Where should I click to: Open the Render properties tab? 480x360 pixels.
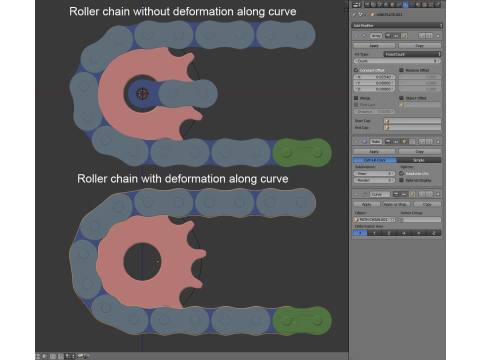pos(367,5)
